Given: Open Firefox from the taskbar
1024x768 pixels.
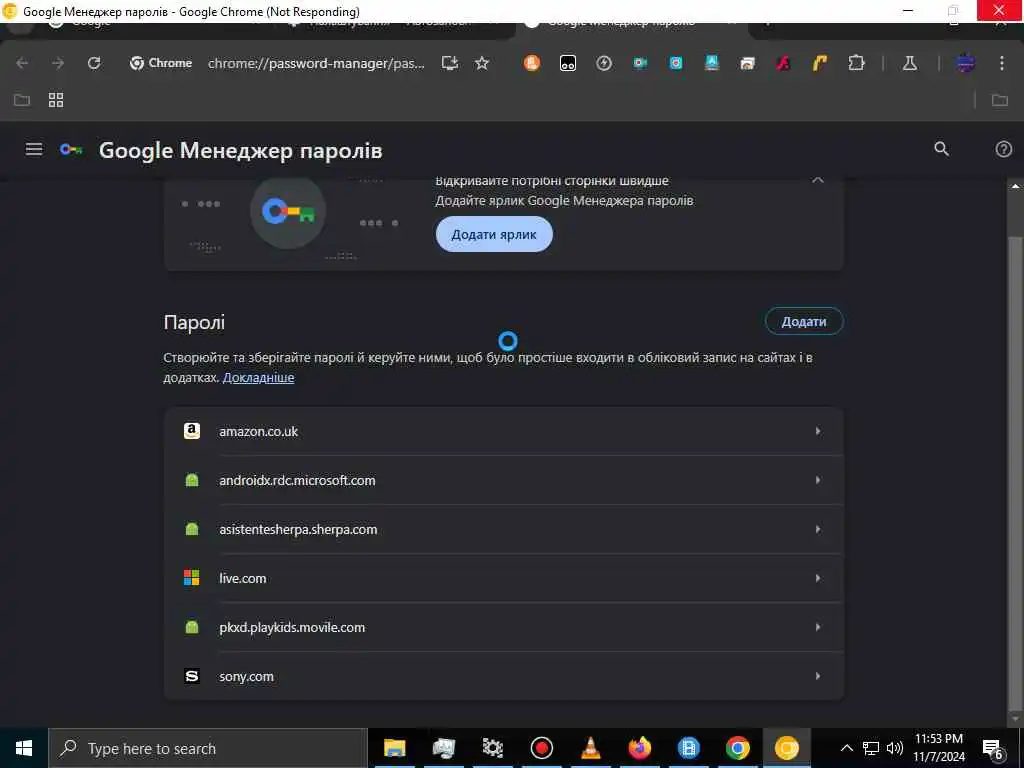Looking at the screenshot, I should pyautogui.click(x=639, y=748).
